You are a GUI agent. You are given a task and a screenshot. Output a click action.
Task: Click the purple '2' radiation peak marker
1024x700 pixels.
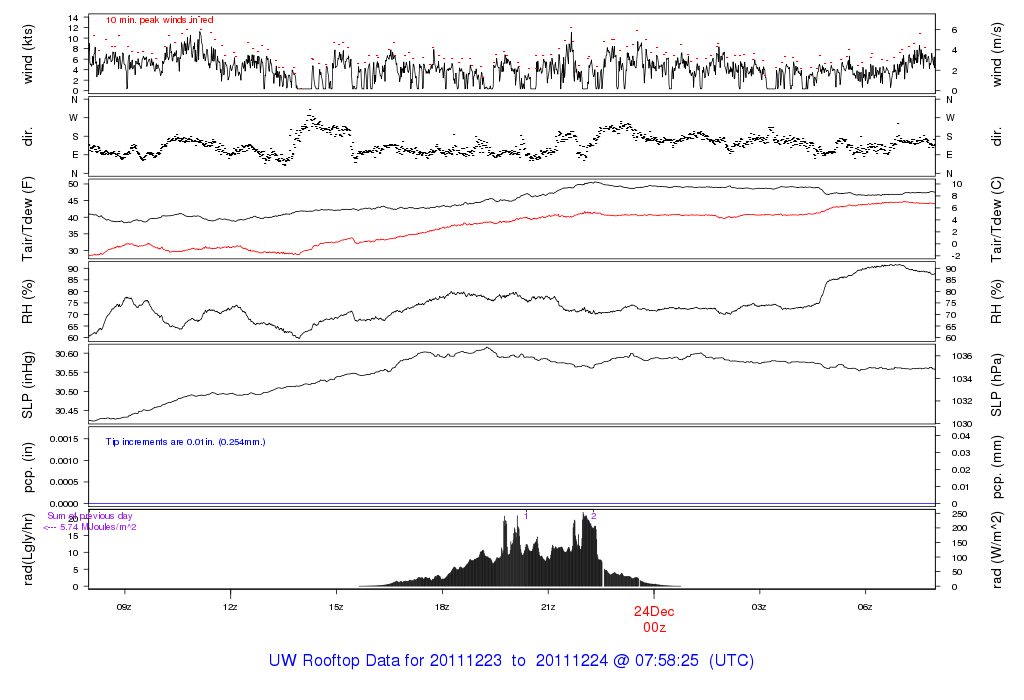click(x=593, y=515)
